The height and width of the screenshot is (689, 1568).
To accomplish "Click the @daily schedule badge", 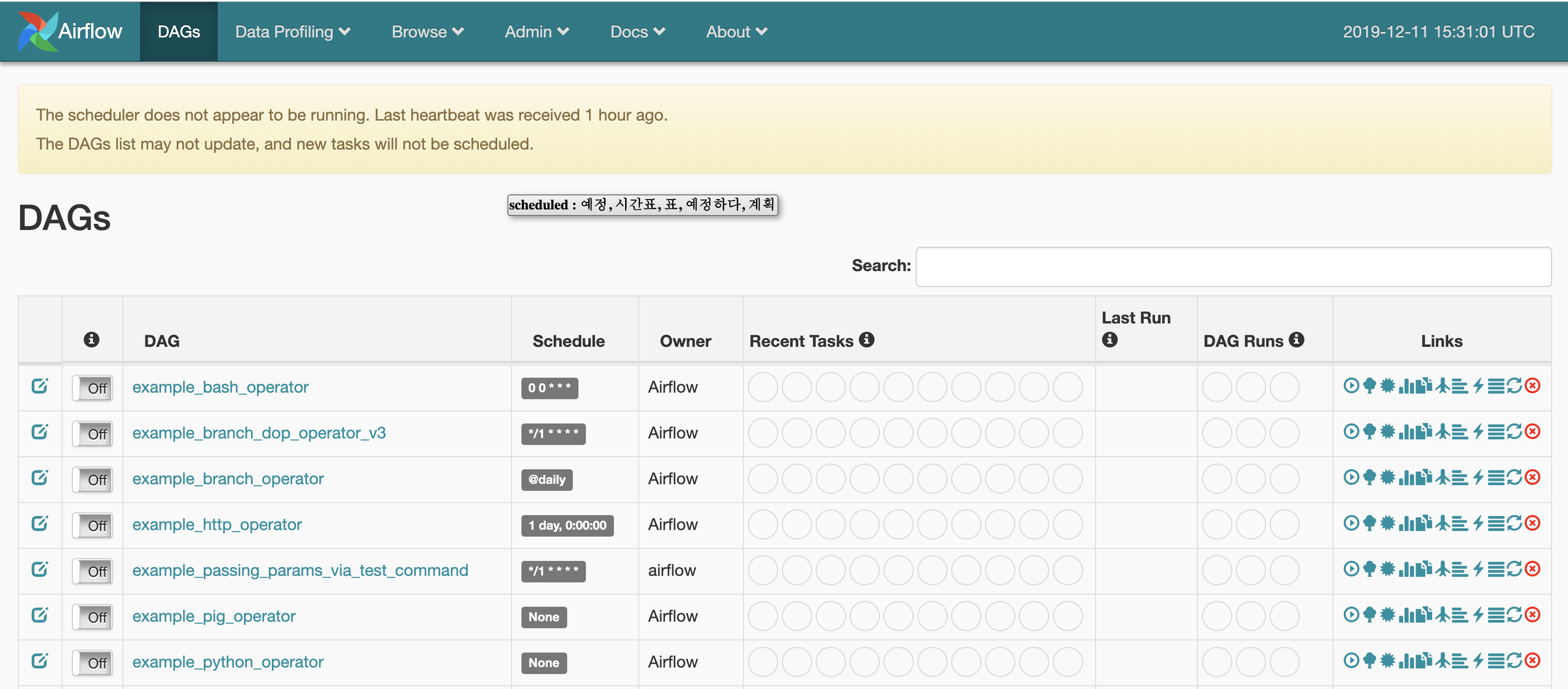I will [546, 480].
